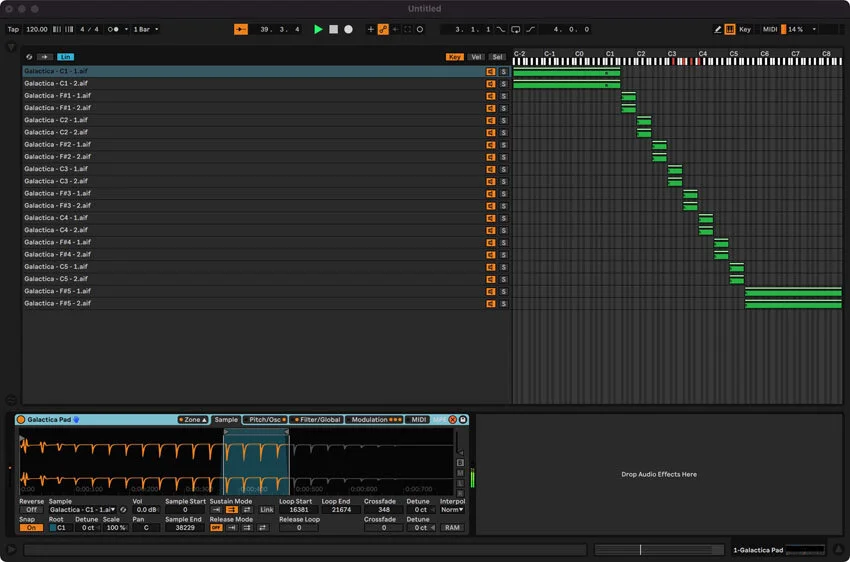
Task: Click the Loop Start value 16381
Action: click(299, 510)
